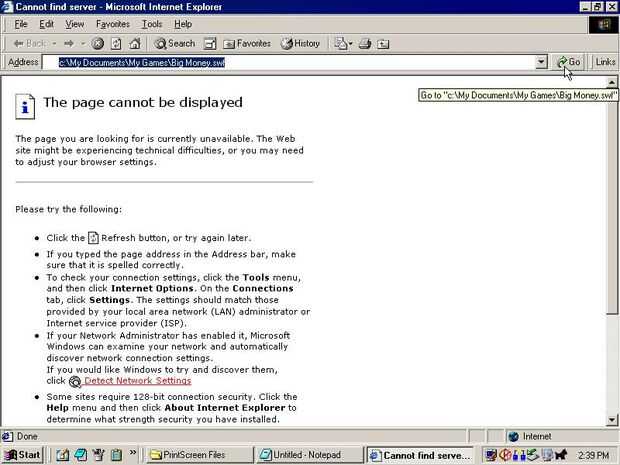The width and height of the screenshot is (620, 465).
Task: Switch to Untitled - Notepad taskbar button
Action: pyautogui.click(x=310, y=455)
